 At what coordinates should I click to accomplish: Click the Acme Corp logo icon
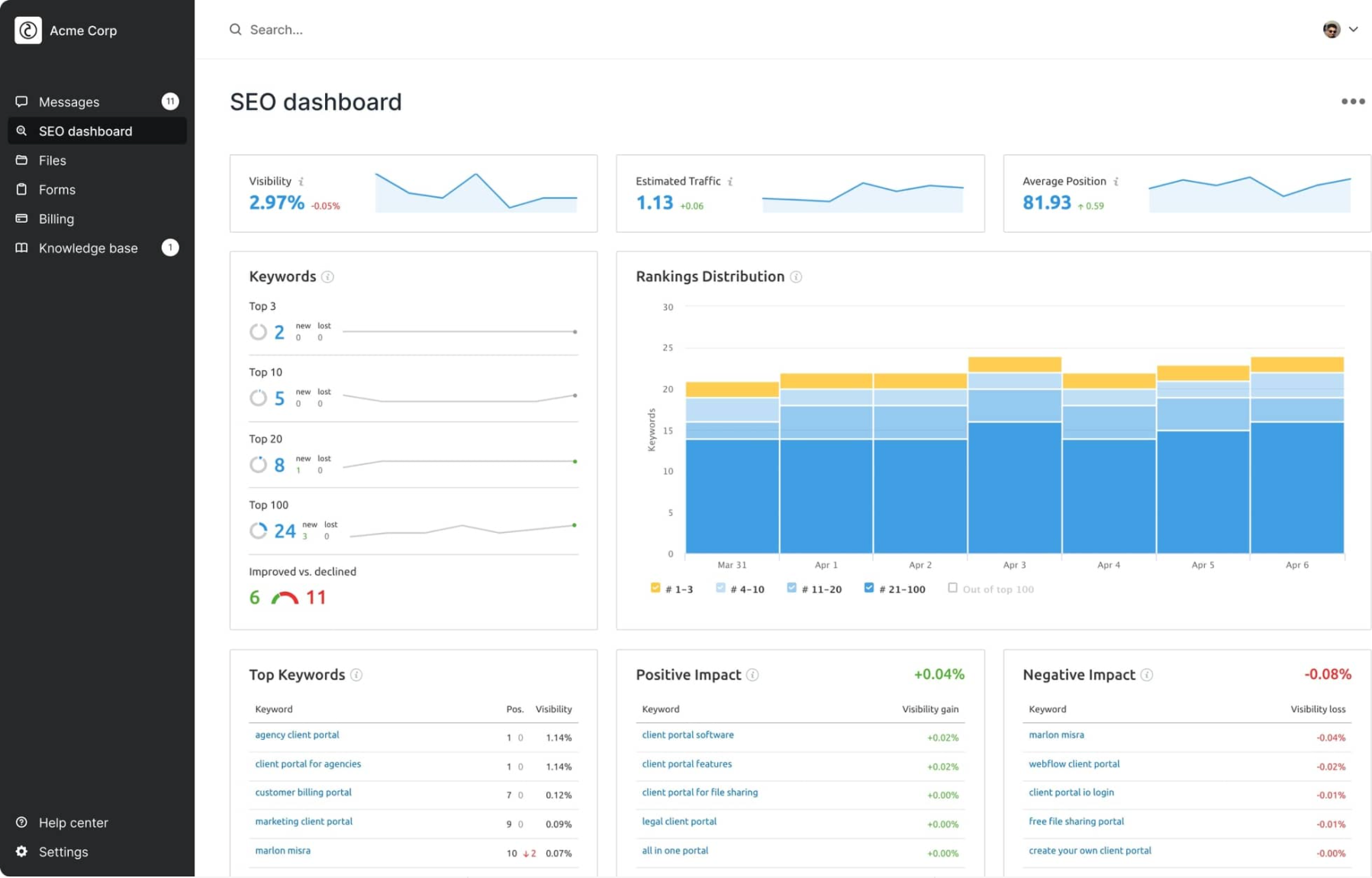pos(28,31)
